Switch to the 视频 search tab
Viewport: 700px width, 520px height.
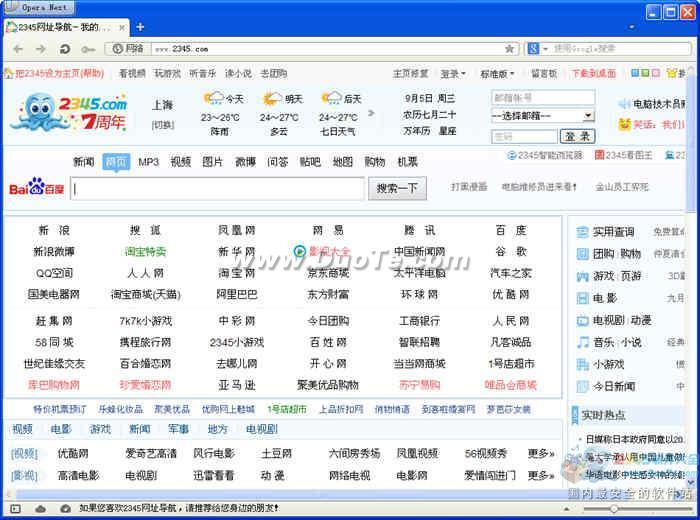point(180,162)
